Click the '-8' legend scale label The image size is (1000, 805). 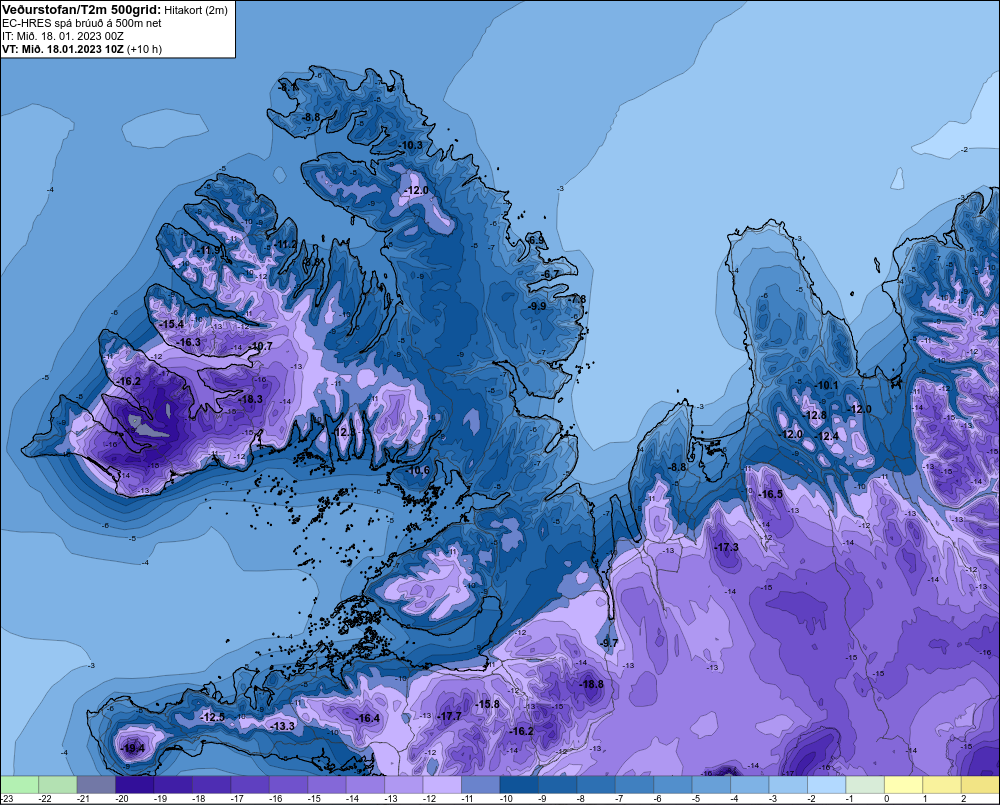click(x=581, y=799)
